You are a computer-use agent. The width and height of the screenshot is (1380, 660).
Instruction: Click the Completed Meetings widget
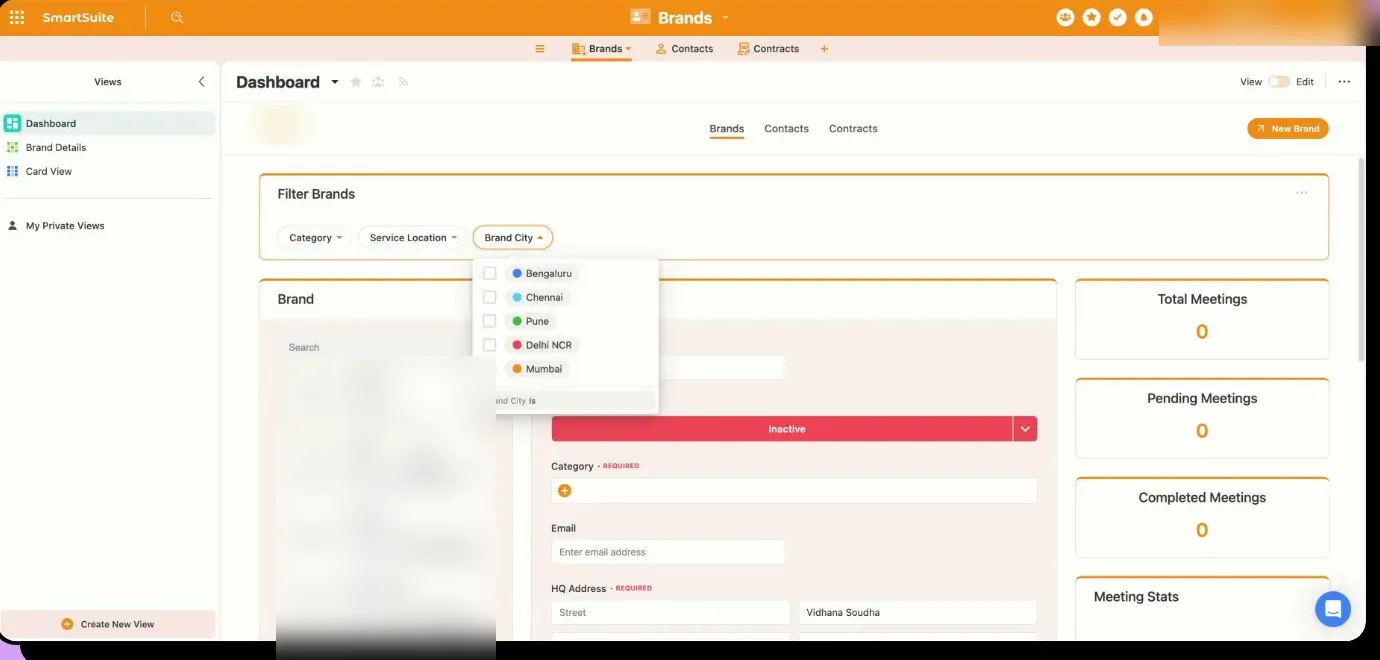click(1202, 516)
